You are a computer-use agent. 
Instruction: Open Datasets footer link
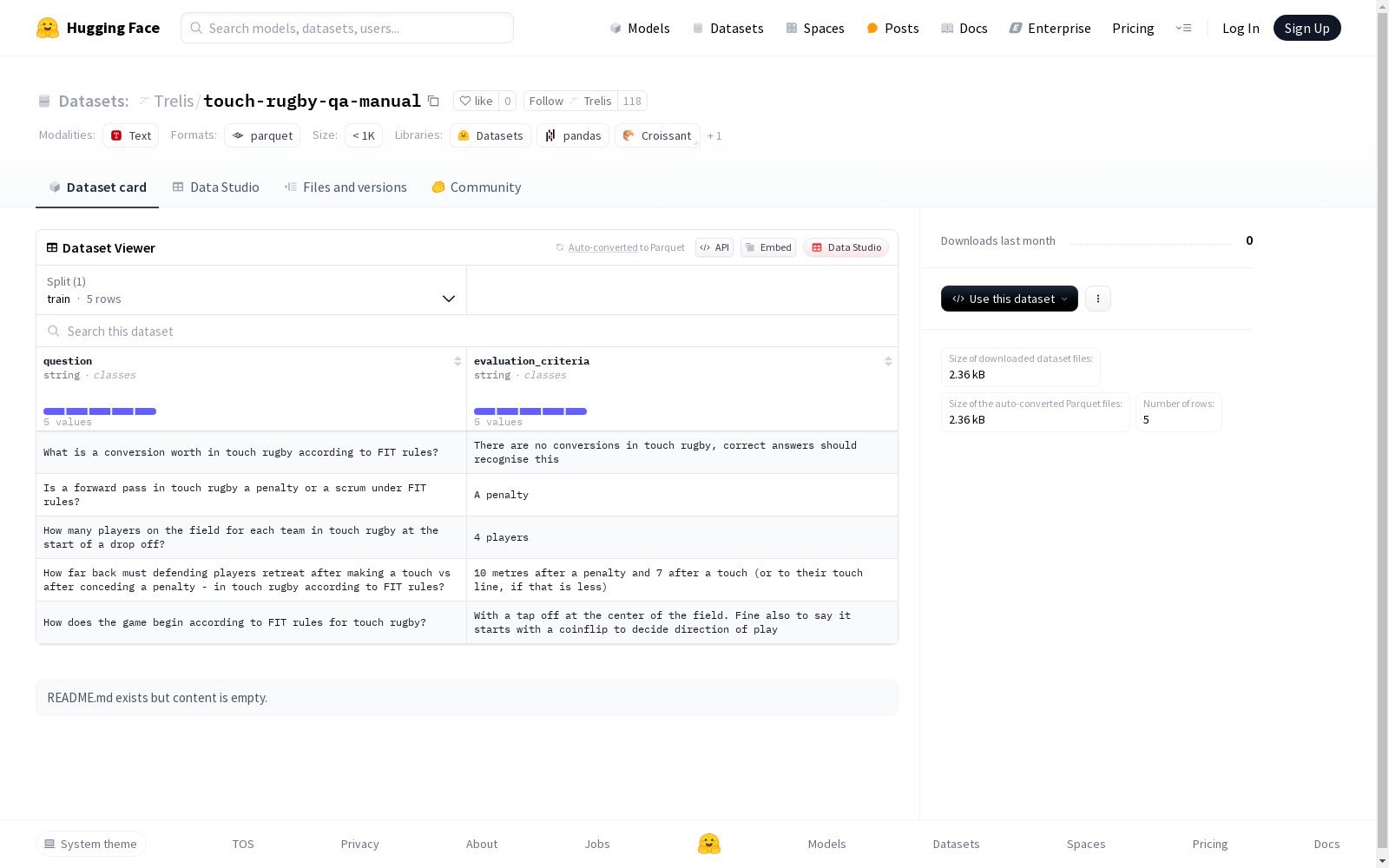(957, 844)
